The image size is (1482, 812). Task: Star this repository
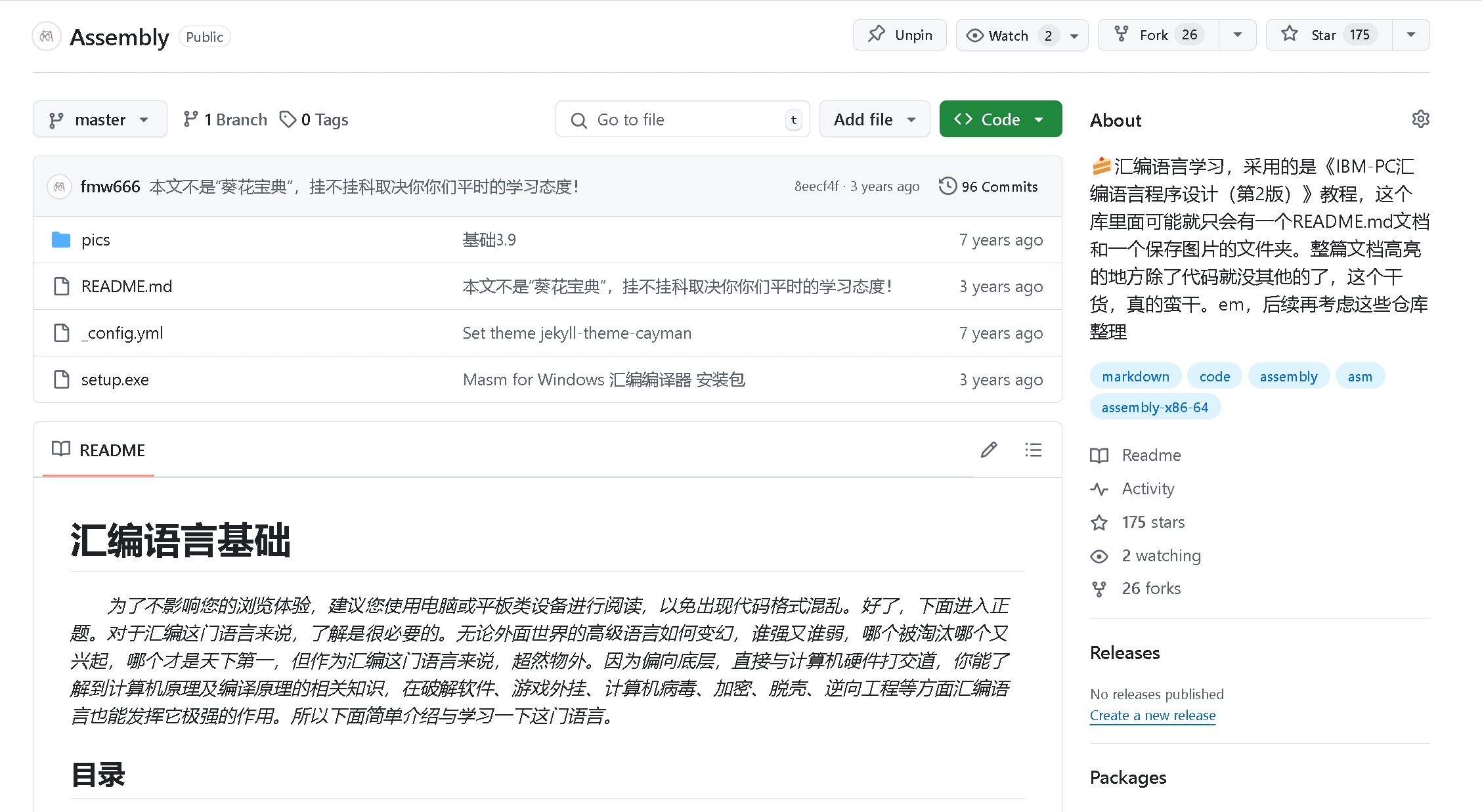coord(1329,35)
